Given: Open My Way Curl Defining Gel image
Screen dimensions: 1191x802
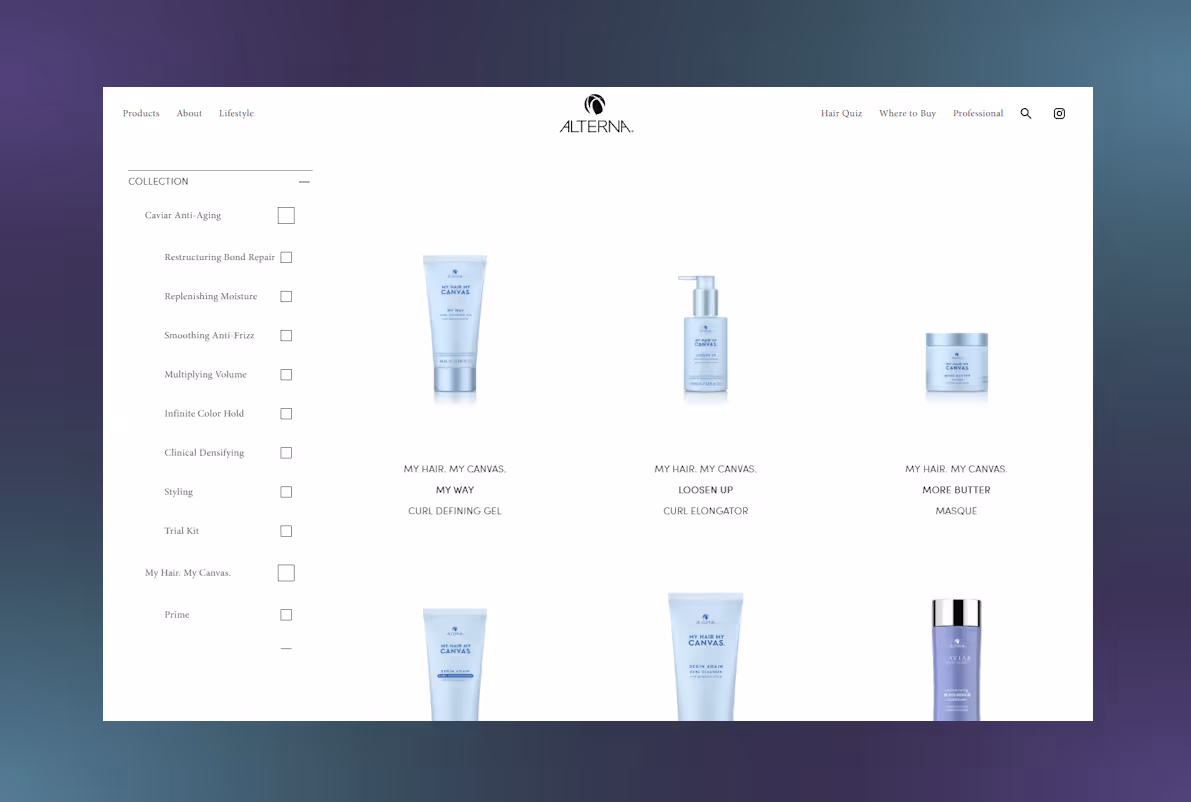Looking at the screenshot, I should [x=455, y=324].
